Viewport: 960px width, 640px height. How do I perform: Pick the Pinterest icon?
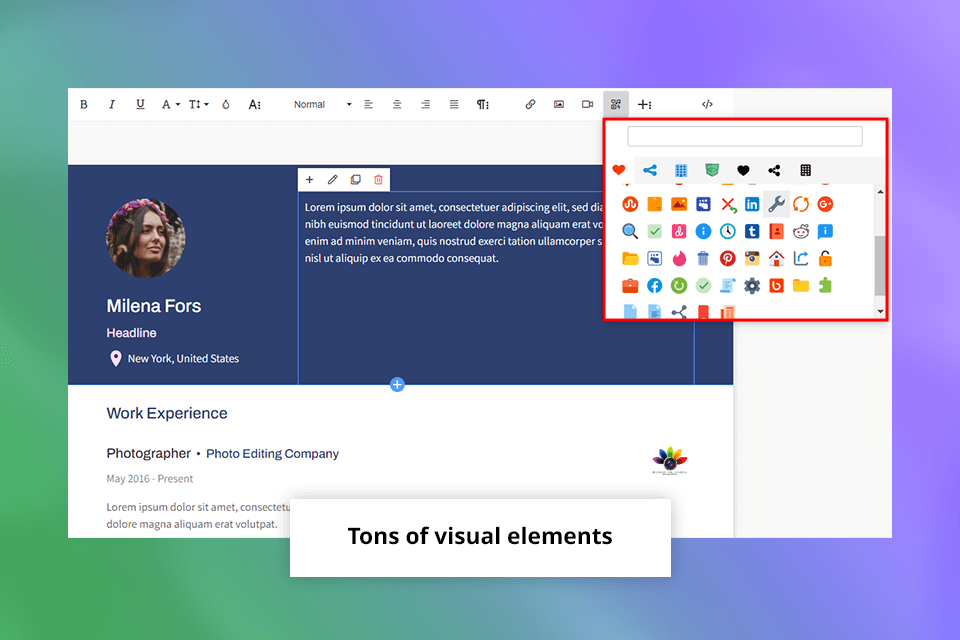click(727, 258)
